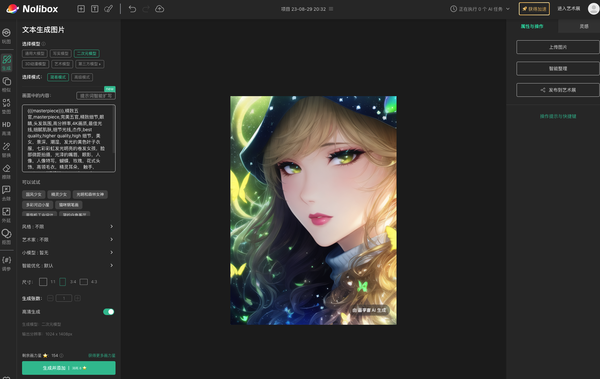Expand the 智能优化 row

tap(68, 266)
